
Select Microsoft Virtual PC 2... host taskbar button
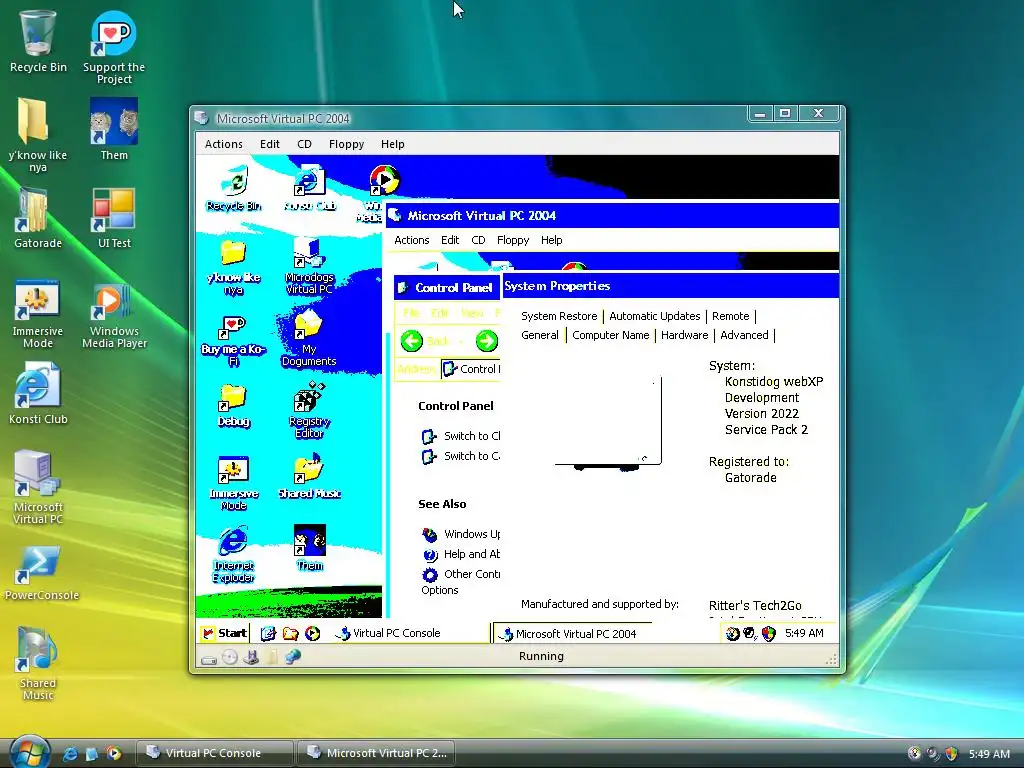376,753
